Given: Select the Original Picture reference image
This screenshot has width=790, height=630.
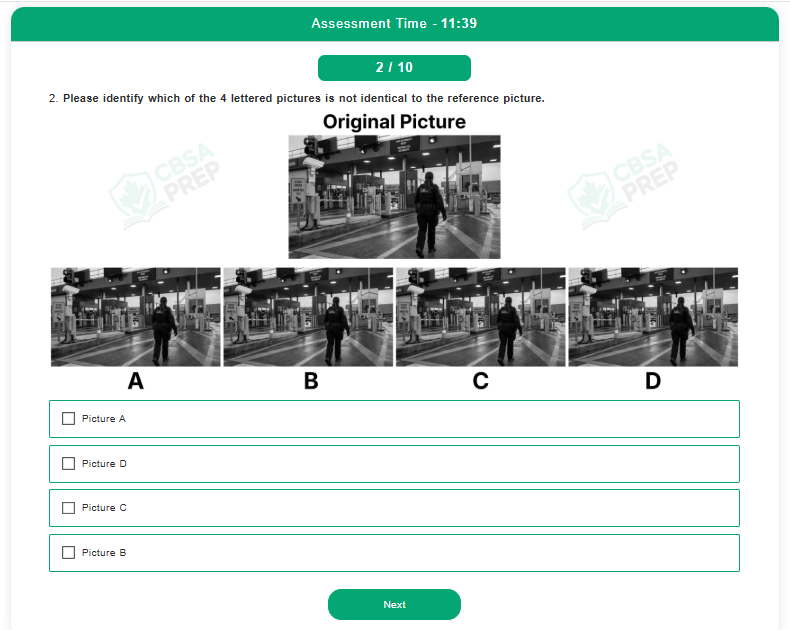Looking at the screenshot, I should (394, 197).
